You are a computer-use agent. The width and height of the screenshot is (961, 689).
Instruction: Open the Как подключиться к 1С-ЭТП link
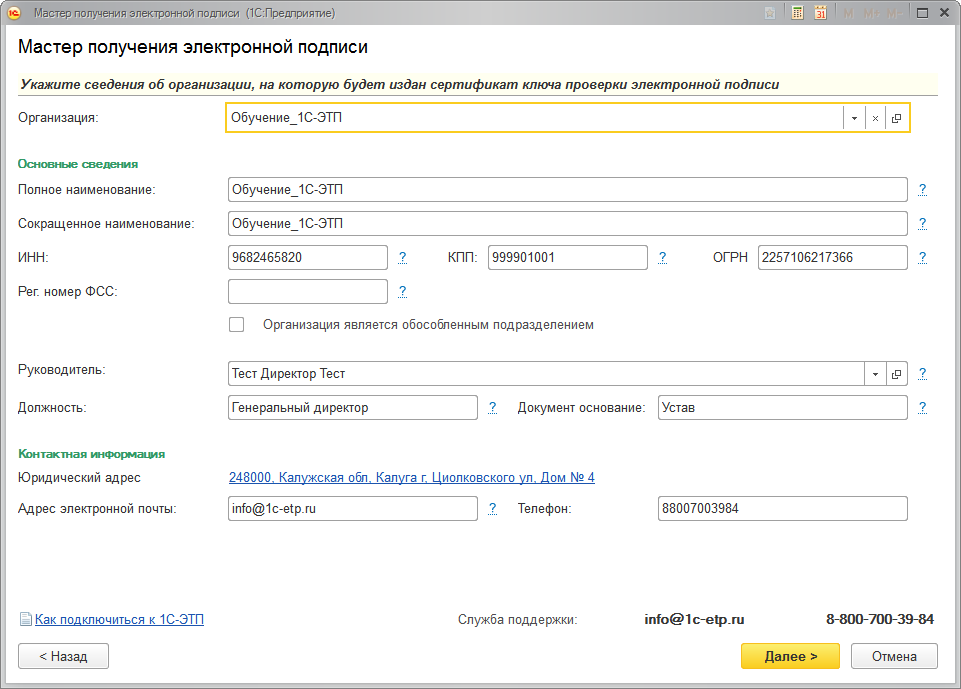(x=118, y=619)
